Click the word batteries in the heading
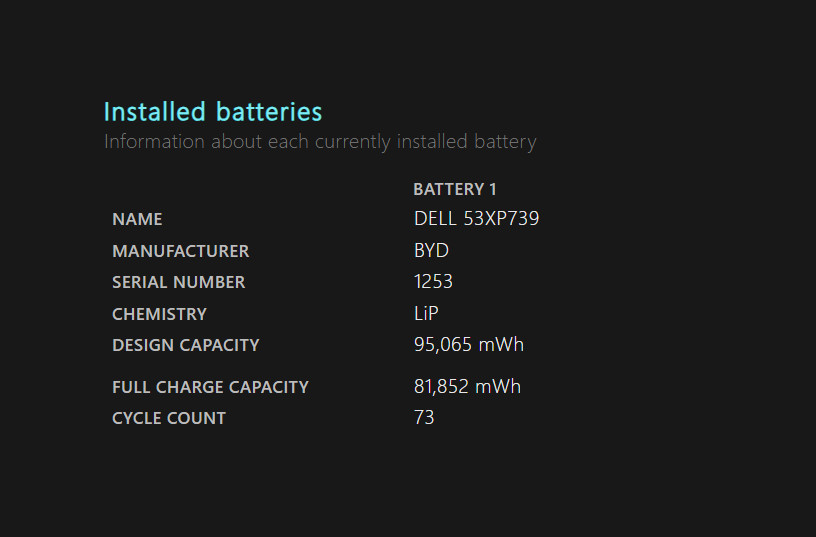The image size is (816, 537). coord(269,112)
